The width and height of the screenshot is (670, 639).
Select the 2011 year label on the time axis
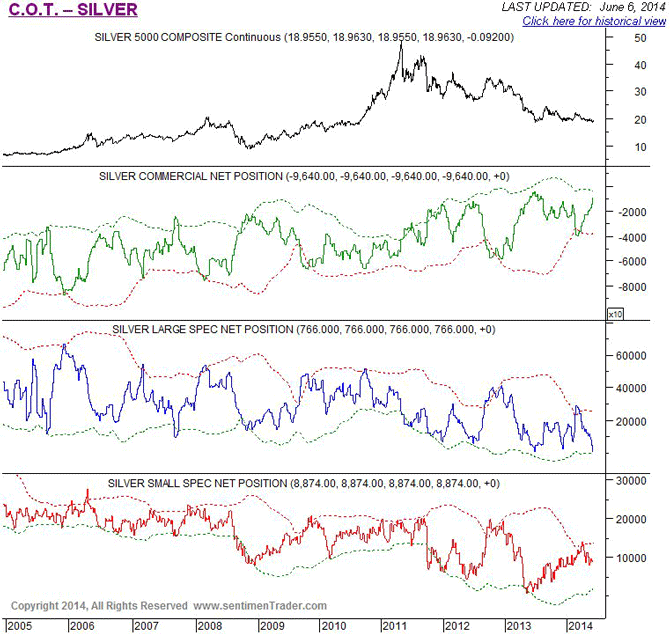(x=393, y=625)
